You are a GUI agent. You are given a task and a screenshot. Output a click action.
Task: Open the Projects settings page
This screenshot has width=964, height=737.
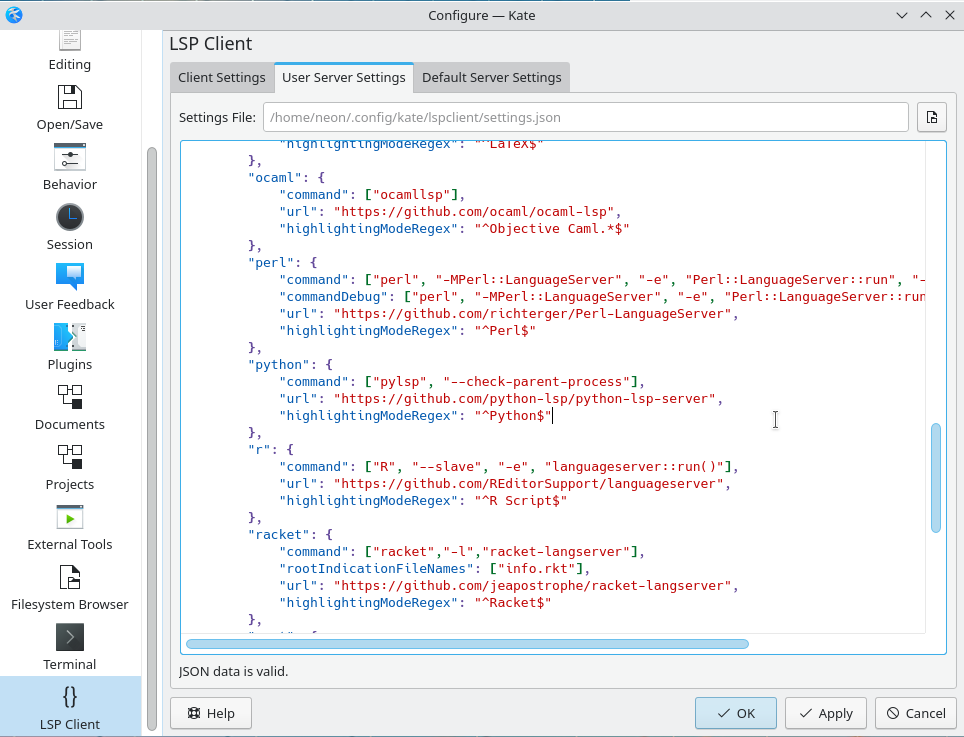point(69,467)
